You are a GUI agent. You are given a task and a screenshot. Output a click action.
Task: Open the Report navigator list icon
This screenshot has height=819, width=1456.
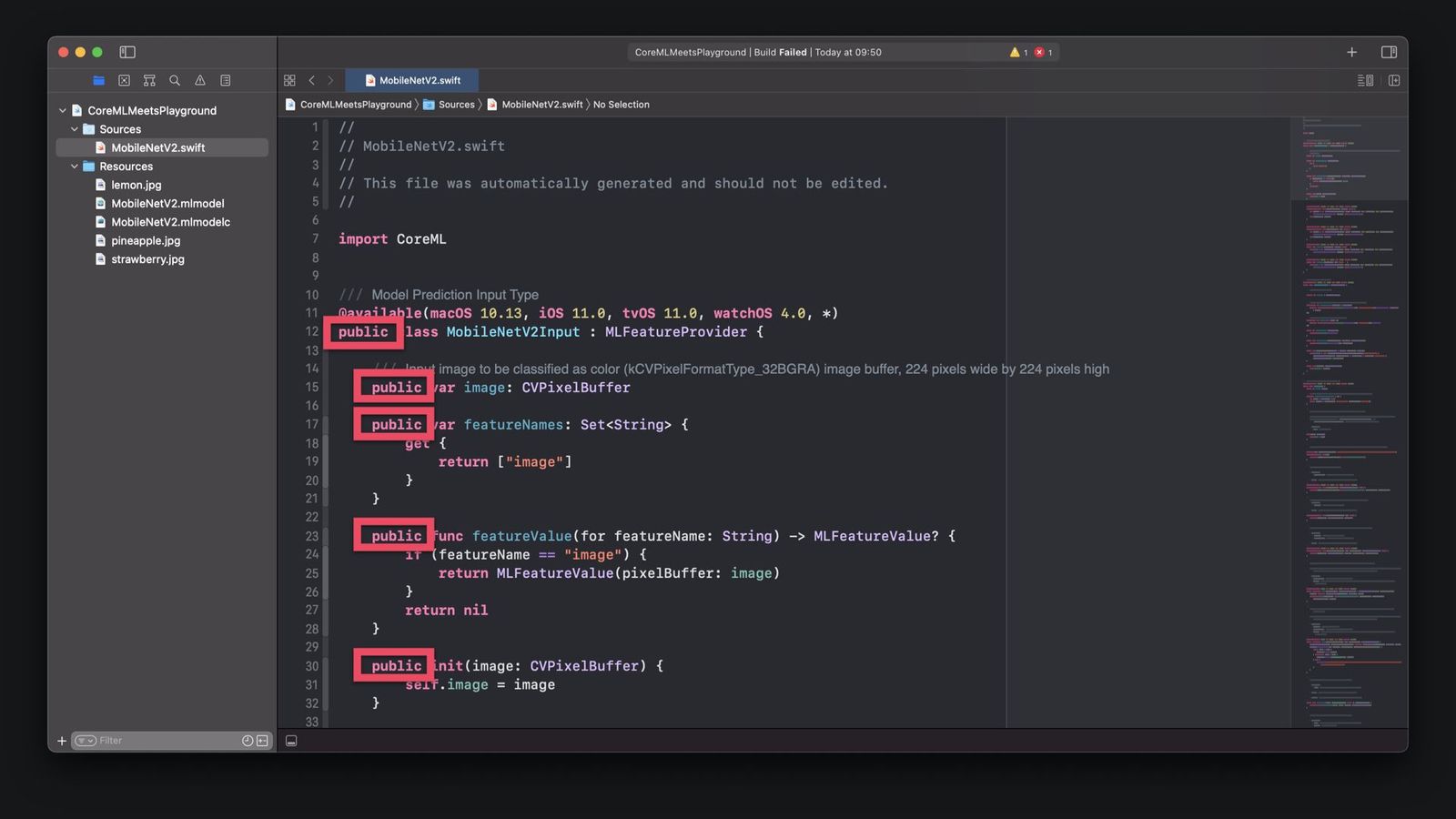(226, 80)
